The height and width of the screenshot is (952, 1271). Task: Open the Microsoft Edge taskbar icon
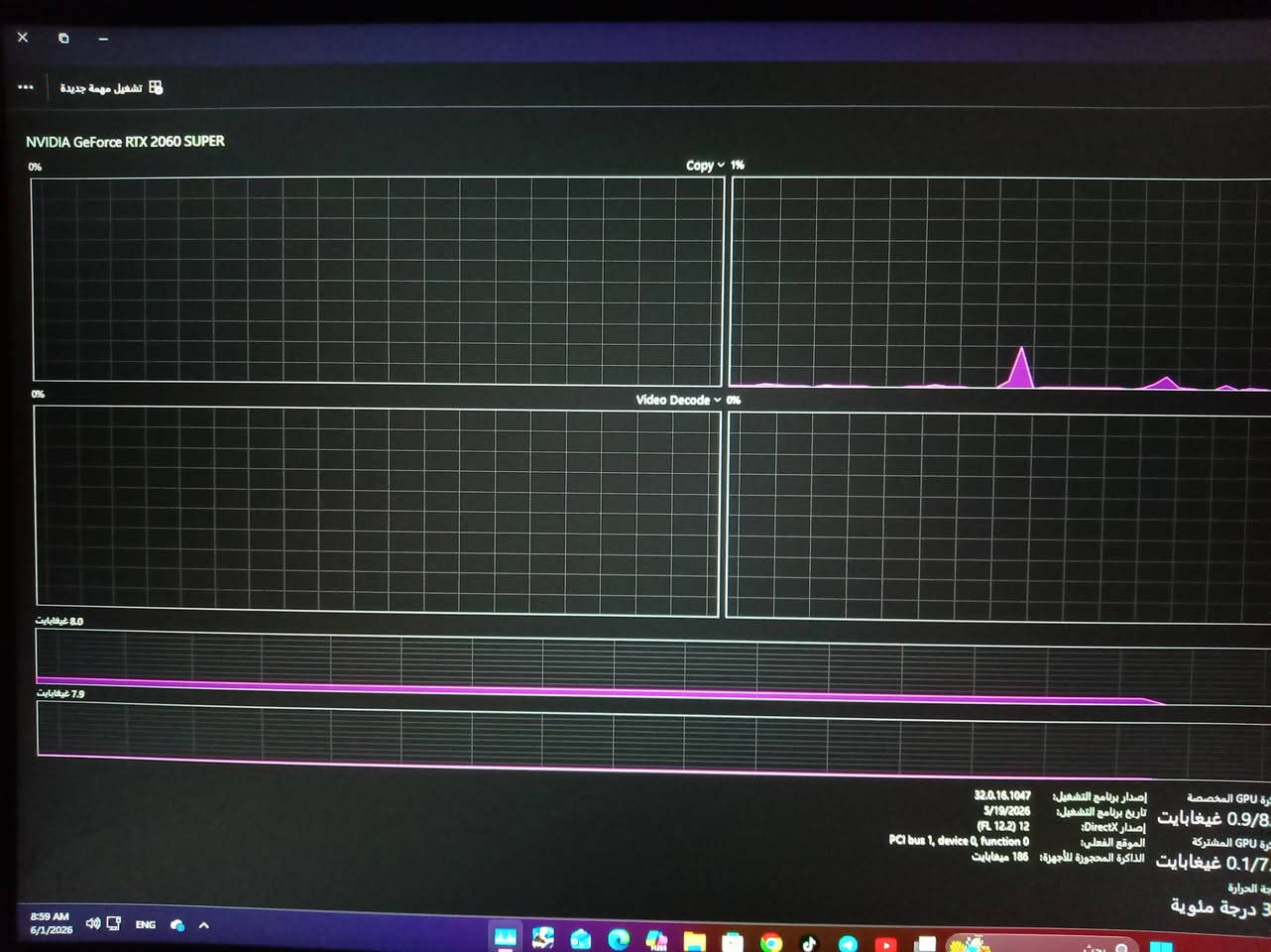click(619, 938)
